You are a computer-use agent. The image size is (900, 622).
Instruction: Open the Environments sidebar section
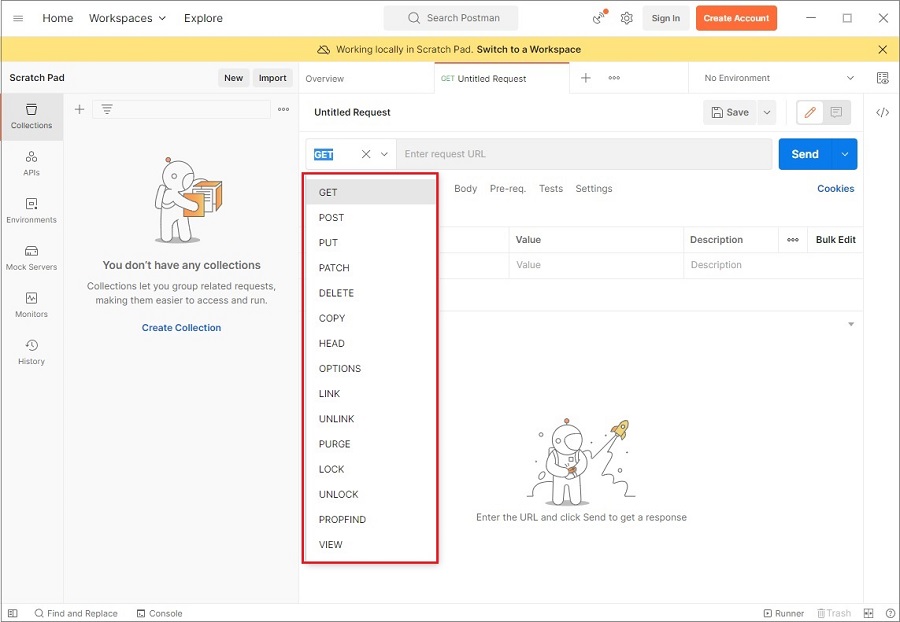coord(32,211)
